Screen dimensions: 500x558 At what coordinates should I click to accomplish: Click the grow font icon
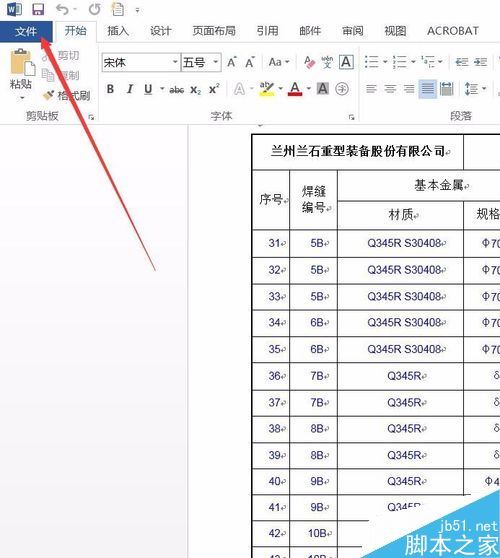click(232, 63)
